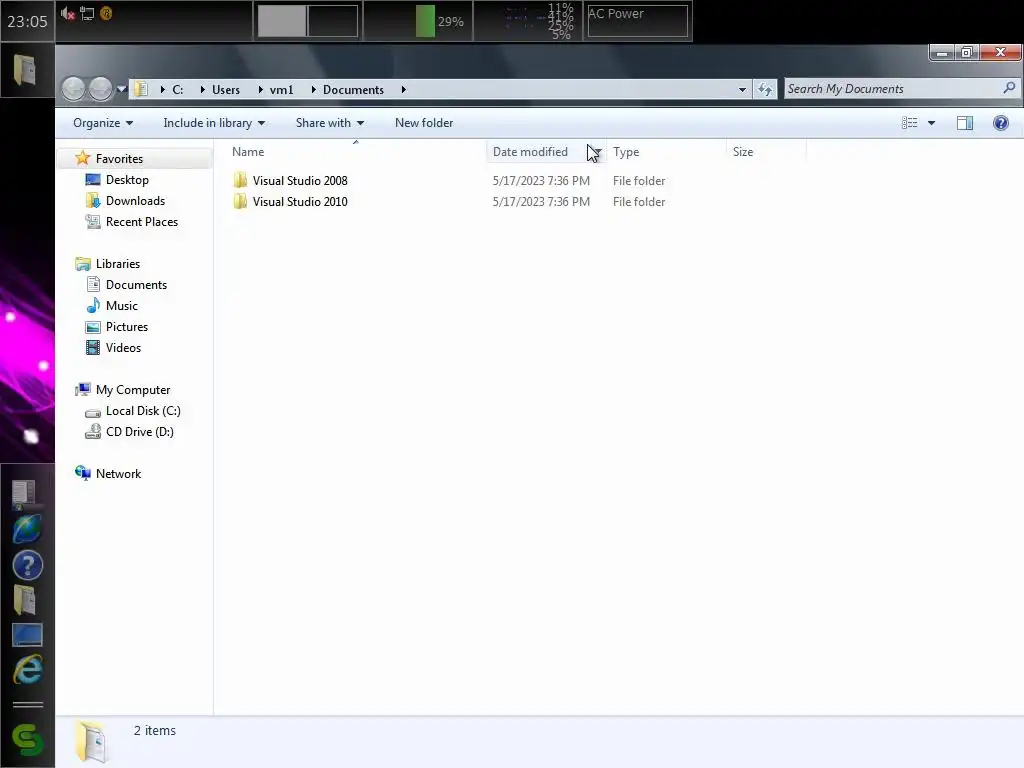Open the Documents library
The width and height of the screenshot is (1024, 768).
click(x=136, y=285)
